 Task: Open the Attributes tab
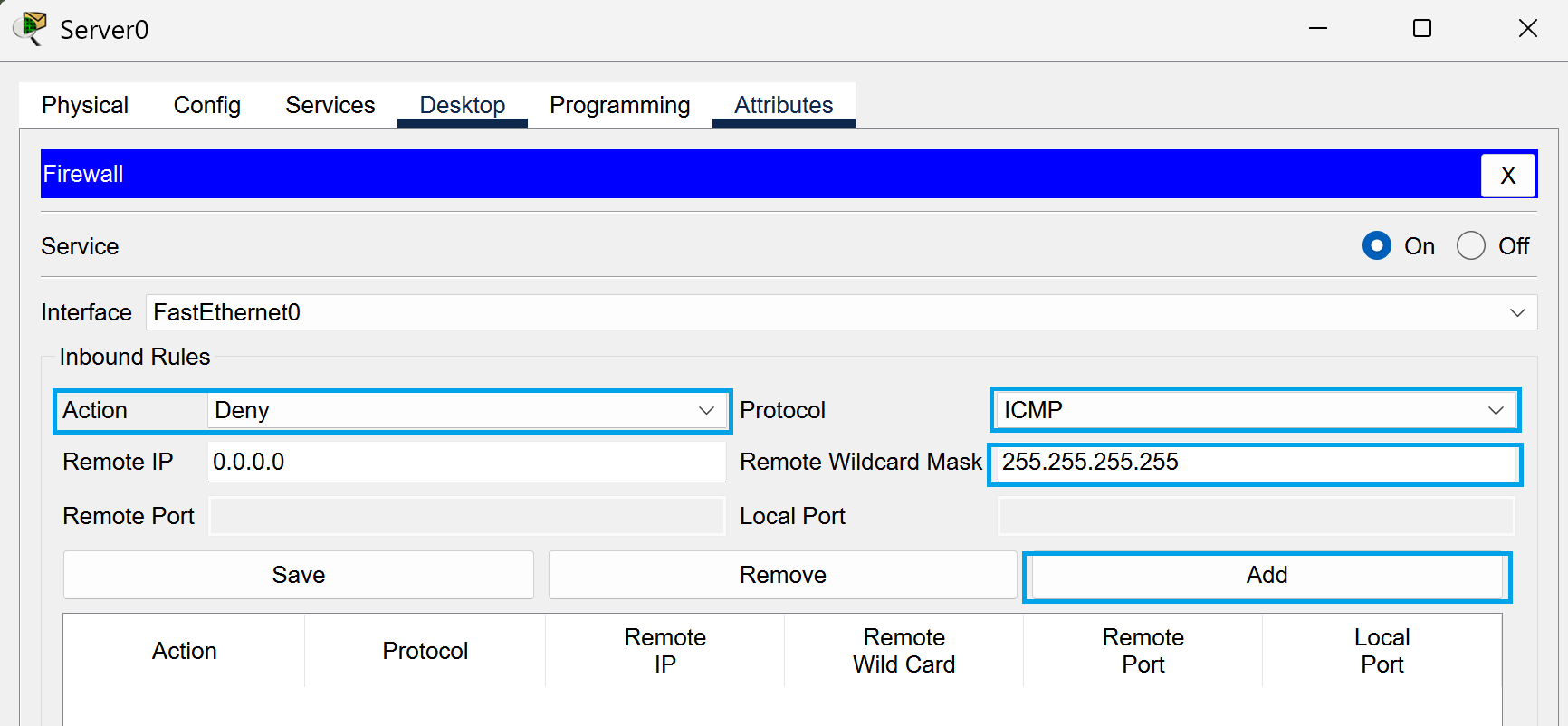click(784, 105)
